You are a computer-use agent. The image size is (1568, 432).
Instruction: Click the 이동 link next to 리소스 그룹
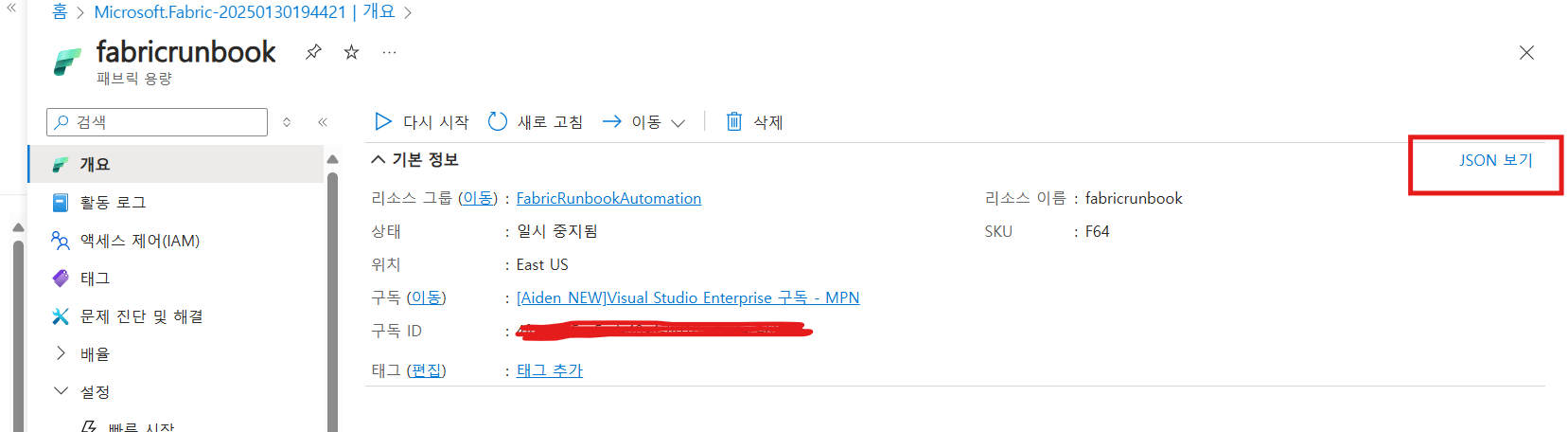coord(478,198)
